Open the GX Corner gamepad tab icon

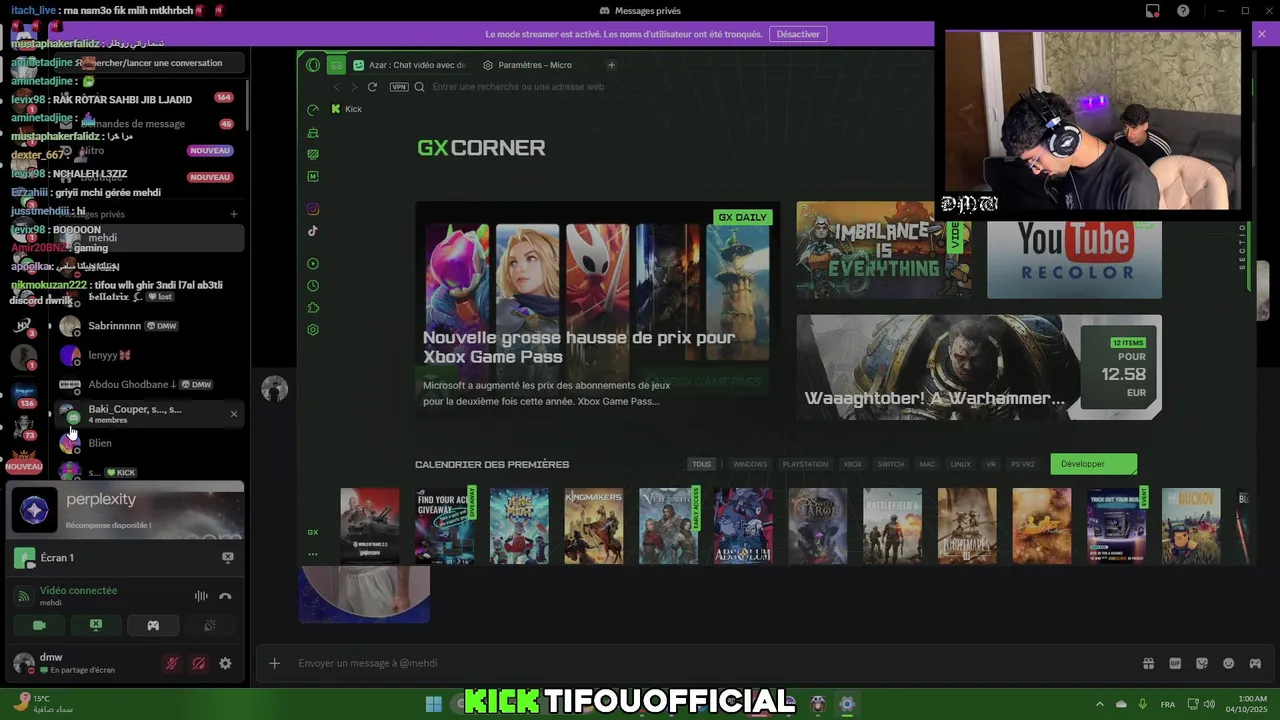(x=336, y=65)
